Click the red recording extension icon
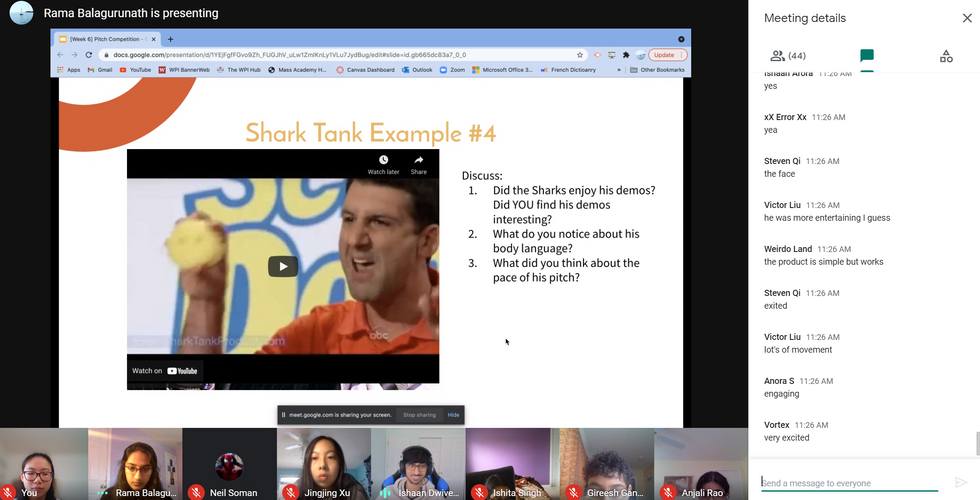The width and height of the screenshot is (980, 500). tap(598, 55)
